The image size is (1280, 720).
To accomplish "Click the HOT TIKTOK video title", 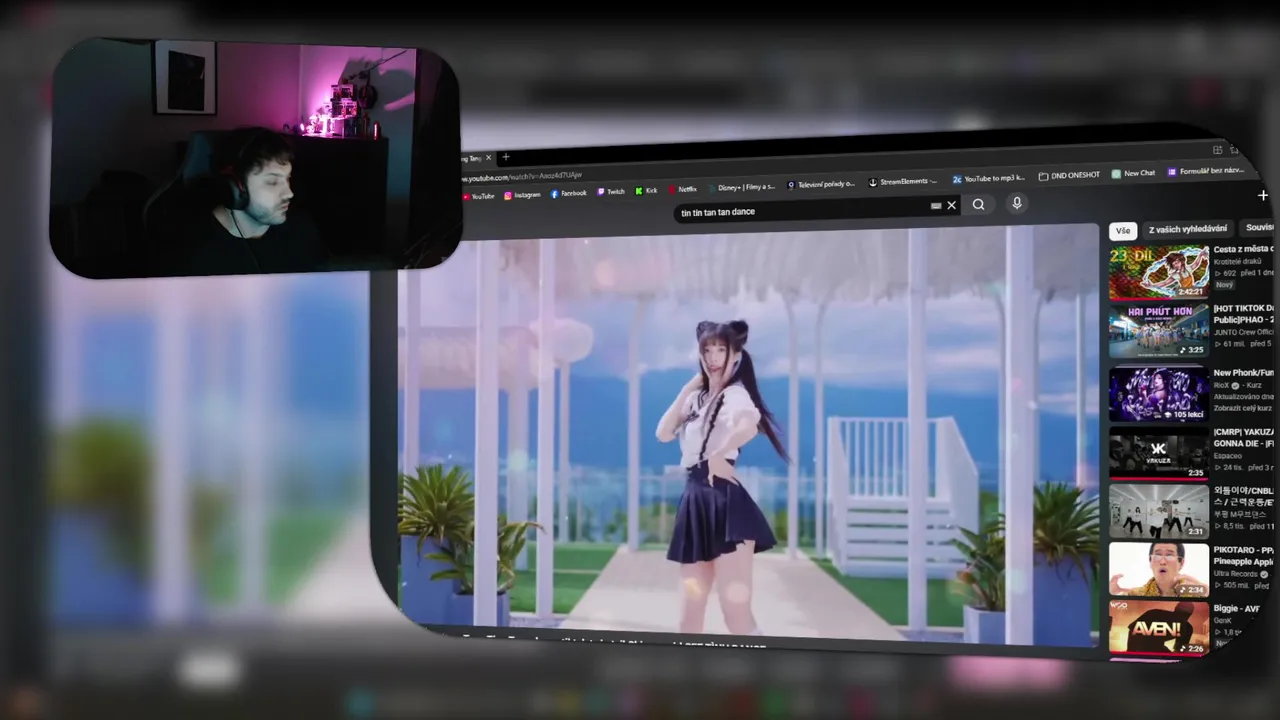I will click(1245, 314).
